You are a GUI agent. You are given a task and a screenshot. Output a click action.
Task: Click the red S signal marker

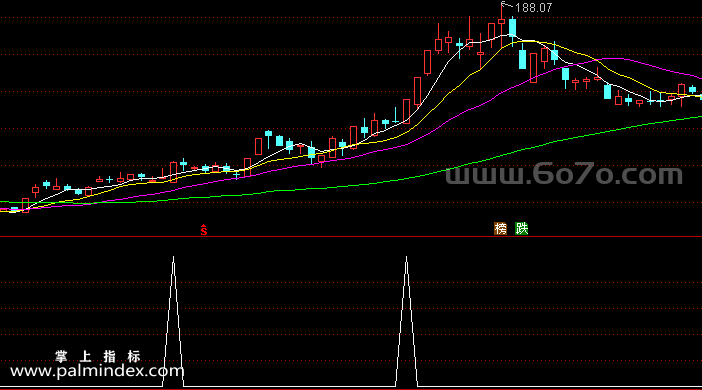204,230
